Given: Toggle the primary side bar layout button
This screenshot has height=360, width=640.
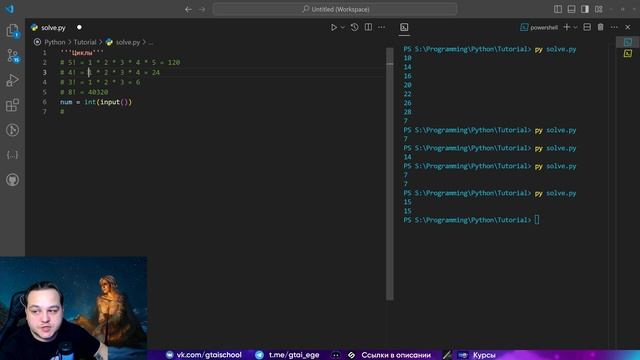Looking at the screenshot, I should (x=558, y=9).
